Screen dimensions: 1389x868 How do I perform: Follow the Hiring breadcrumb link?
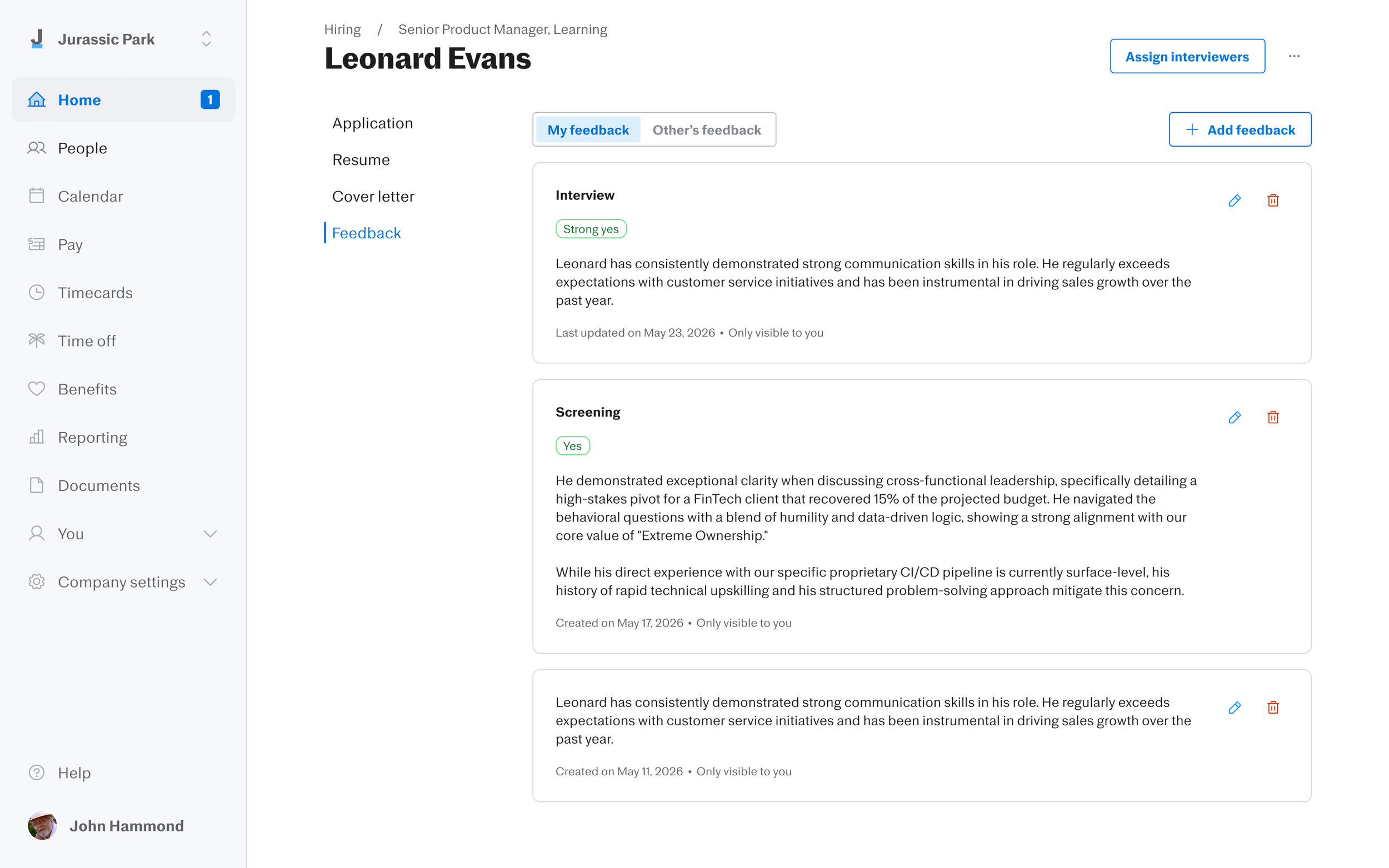tap(342, 29)
